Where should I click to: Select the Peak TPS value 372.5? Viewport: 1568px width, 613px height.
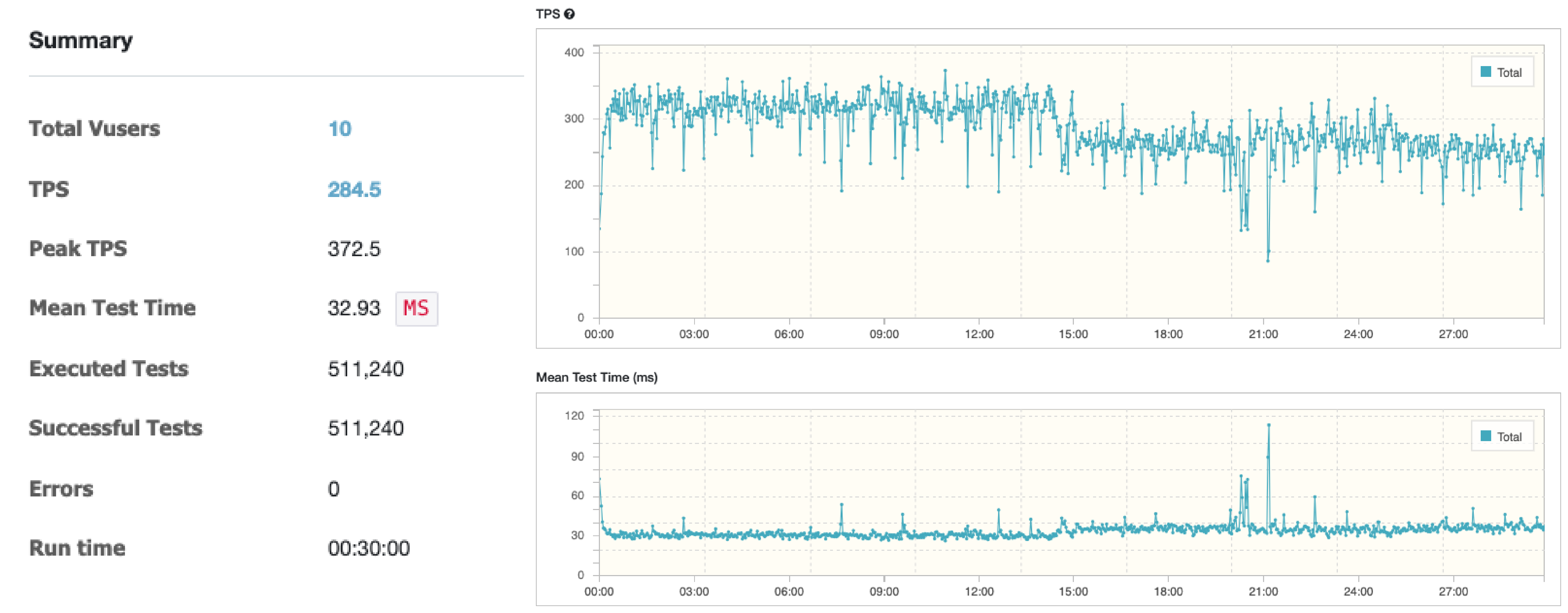[x=354, y=249]
